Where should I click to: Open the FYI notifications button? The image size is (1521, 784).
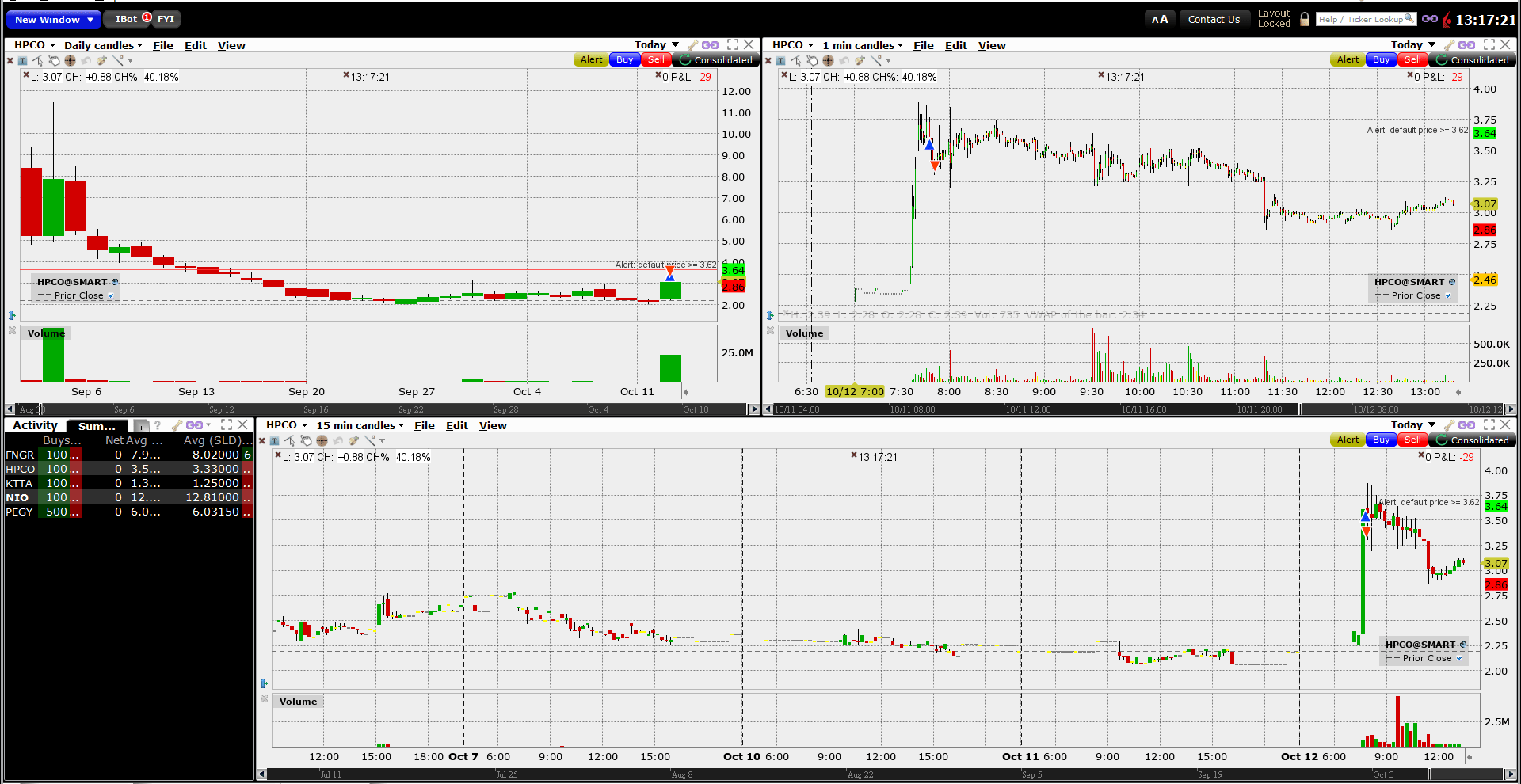point(166,19)
